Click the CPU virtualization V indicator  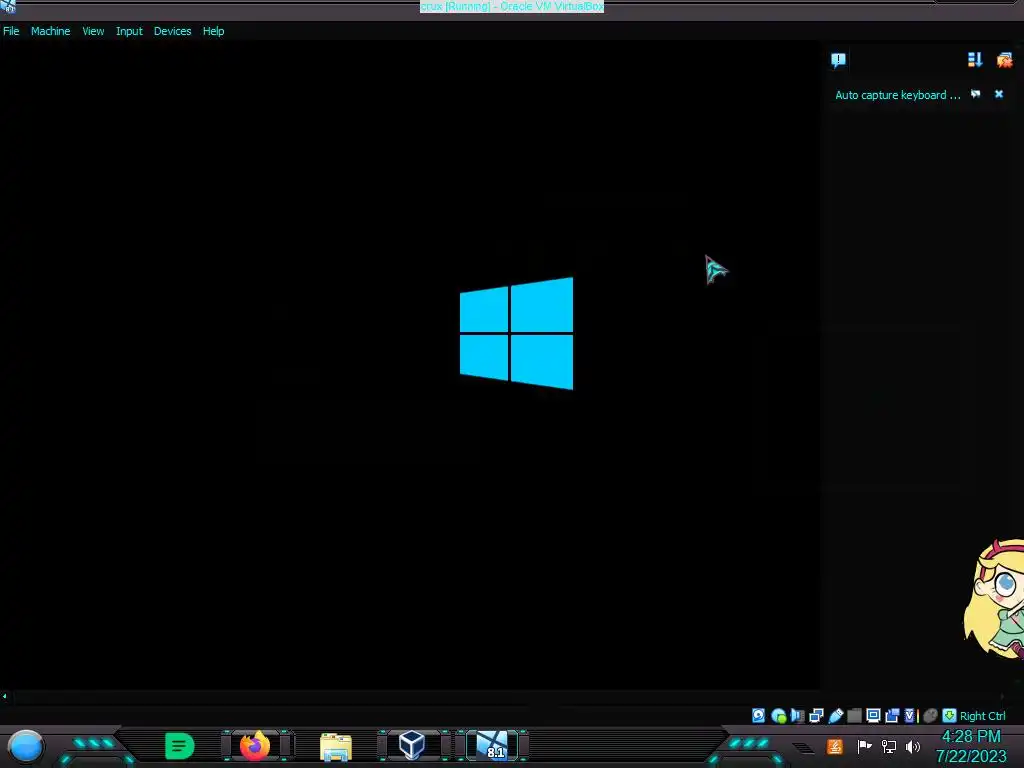click(x=910, y=716)
